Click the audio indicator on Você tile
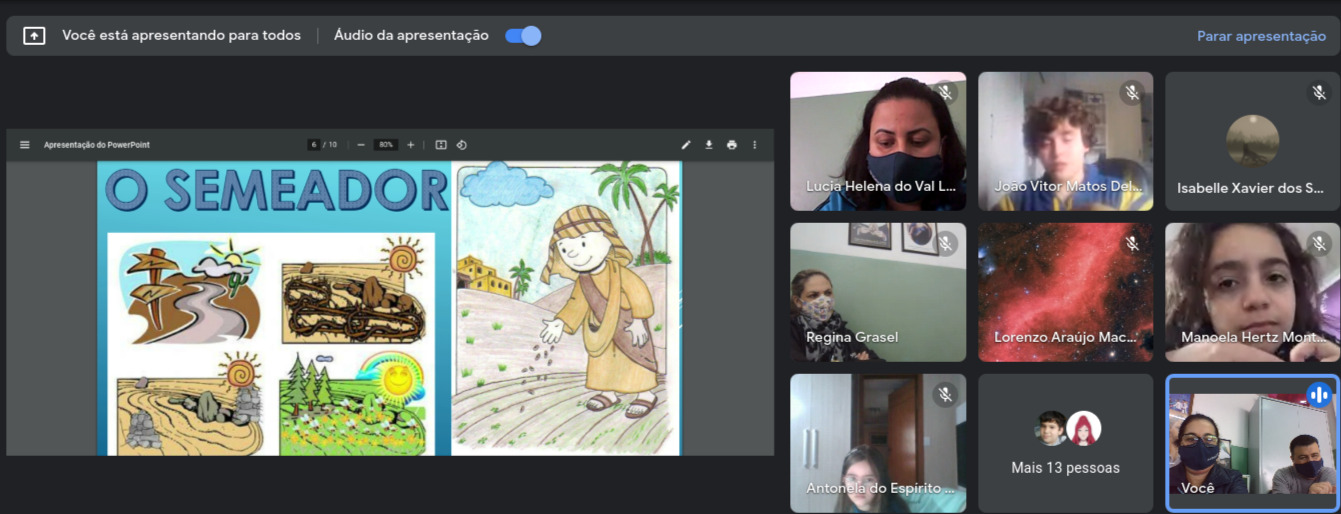The width and height of the screenshot is (1341, 514). pos(1318,394)
